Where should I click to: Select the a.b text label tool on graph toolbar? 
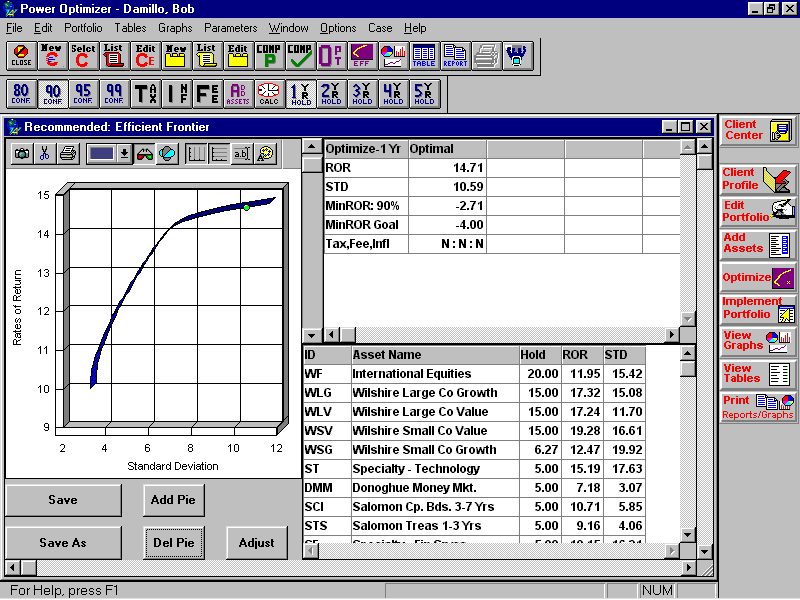(x=240, y=153)
